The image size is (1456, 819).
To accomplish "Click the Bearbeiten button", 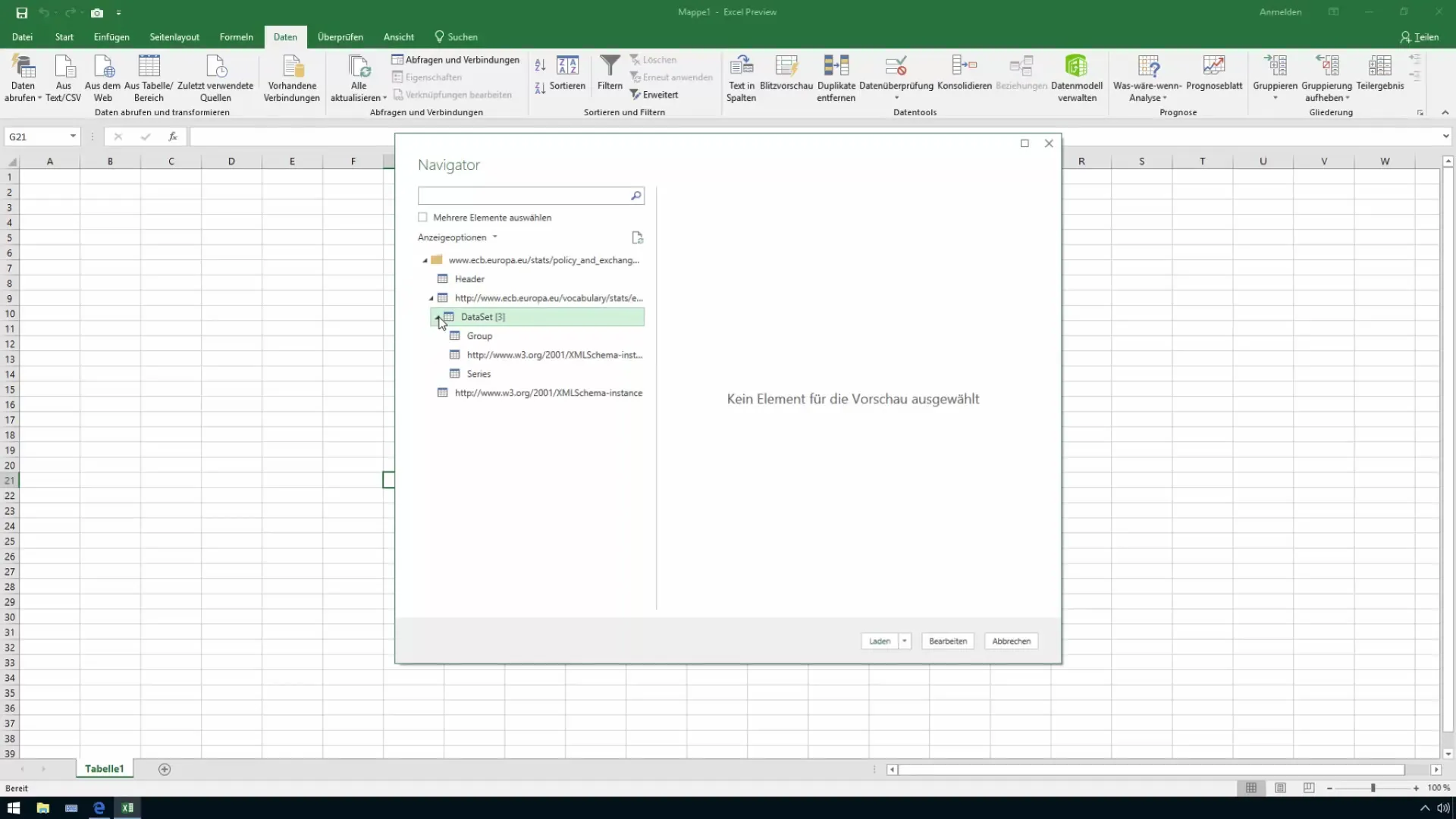I will [948, 641].
